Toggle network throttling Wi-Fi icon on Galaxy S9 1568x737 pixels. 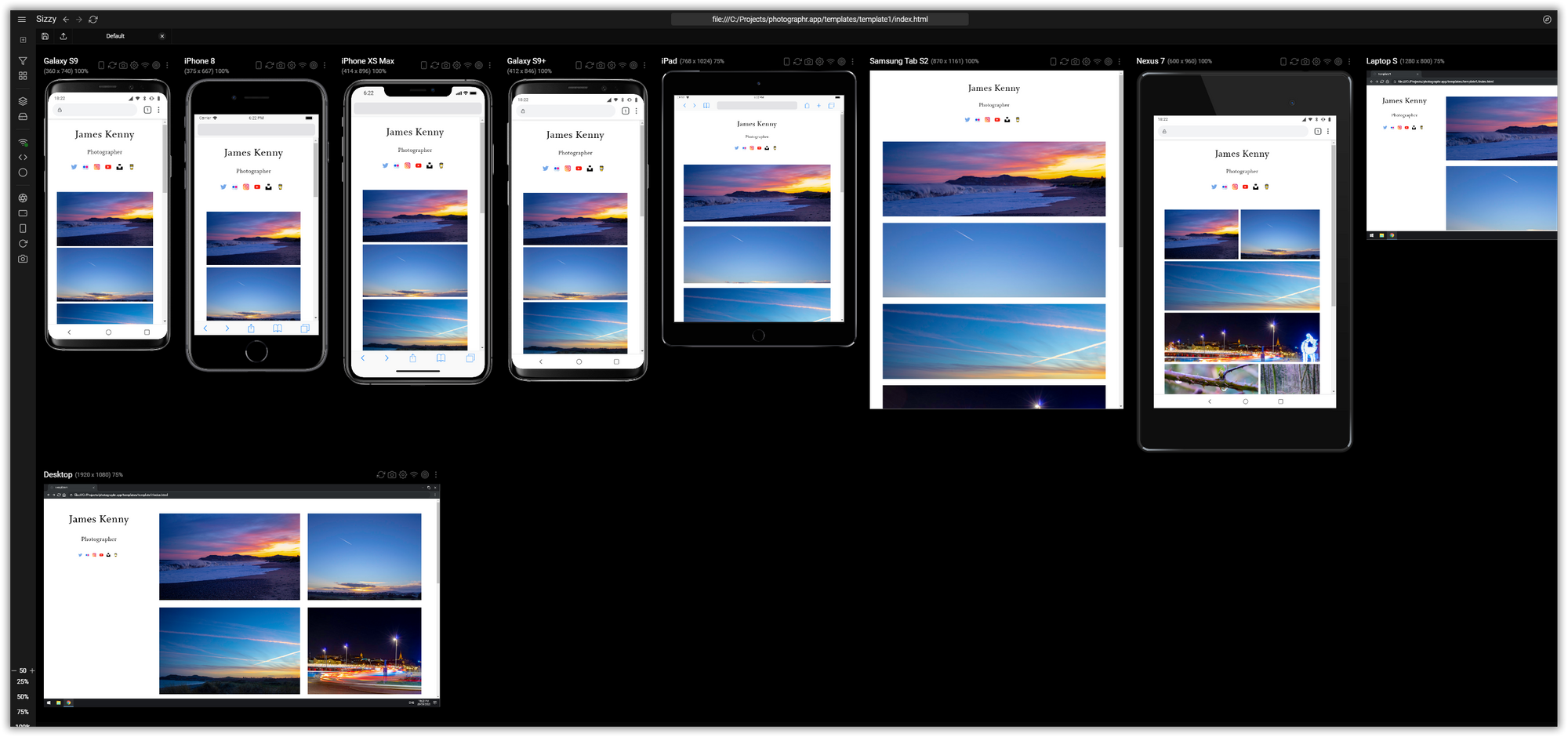pyautogui.click(x=145, y=65)
